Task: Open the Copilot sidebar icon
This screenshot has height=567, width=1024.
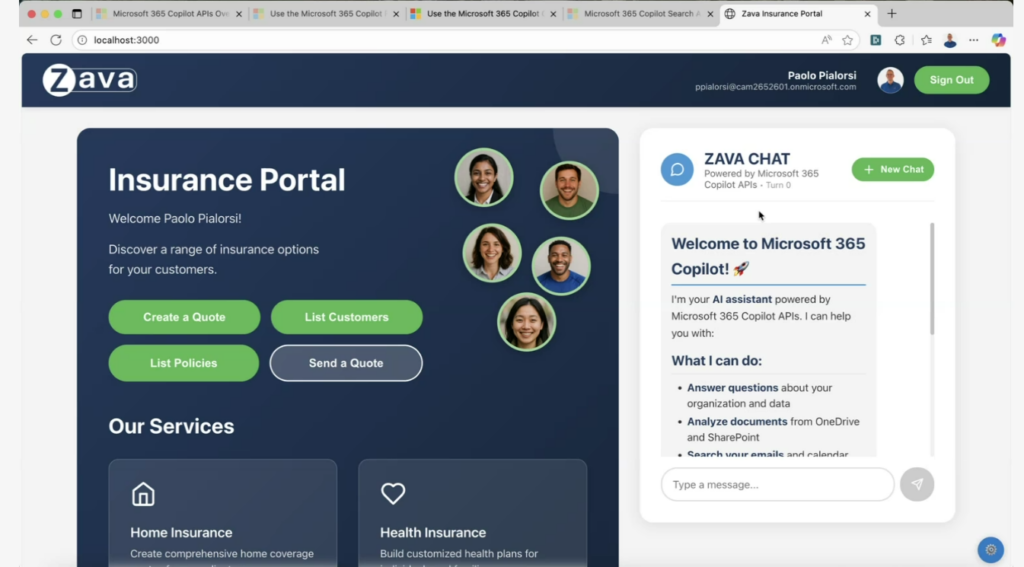Action: point(999,40)
